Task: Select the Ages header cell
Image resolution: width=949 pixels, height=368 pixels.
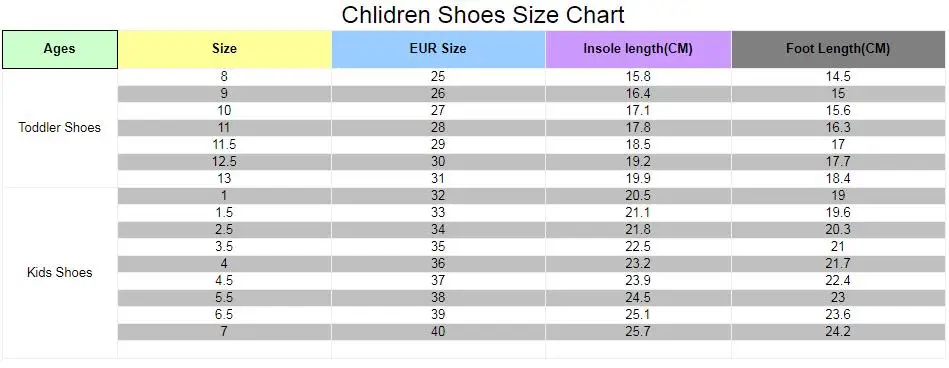Action: click(x=60, y=49)
